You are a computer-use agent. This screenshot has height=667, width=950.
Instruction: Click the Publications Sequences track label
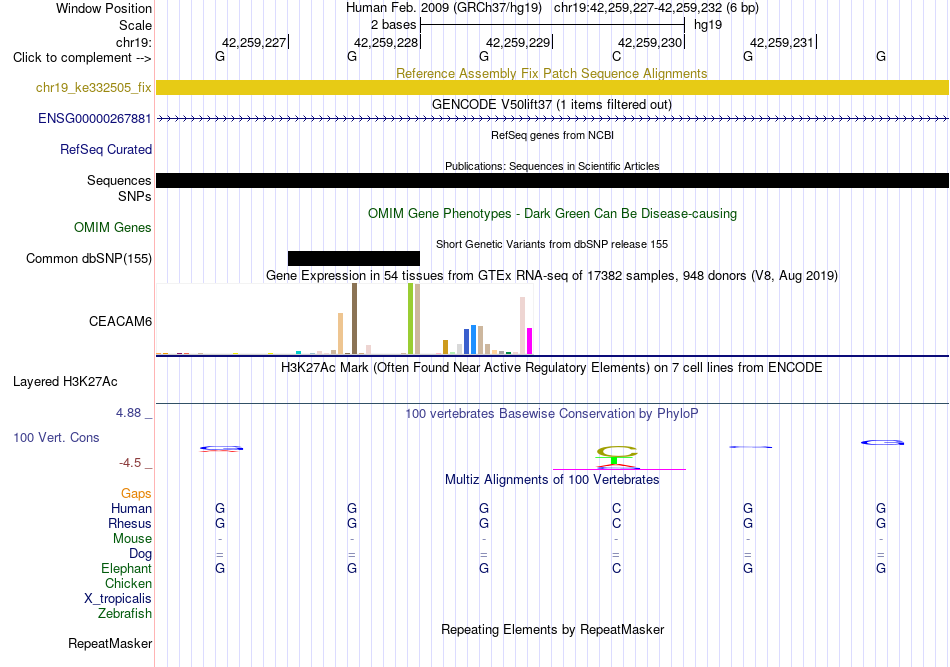(119, 181)
